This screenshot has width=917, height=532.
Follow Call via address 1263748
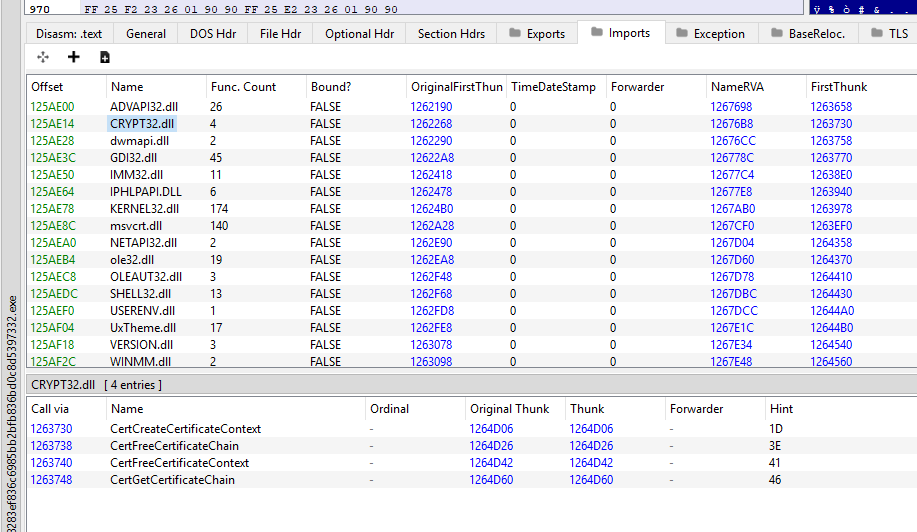[x=51, y=480]
